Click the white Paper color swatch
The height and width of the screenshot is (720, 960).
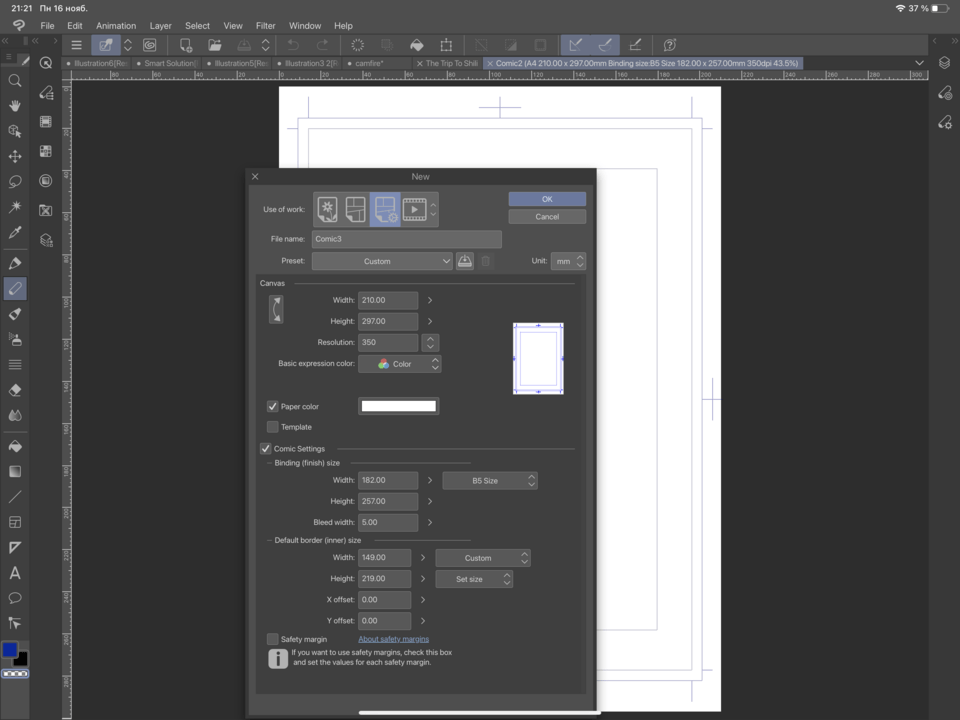398,405
